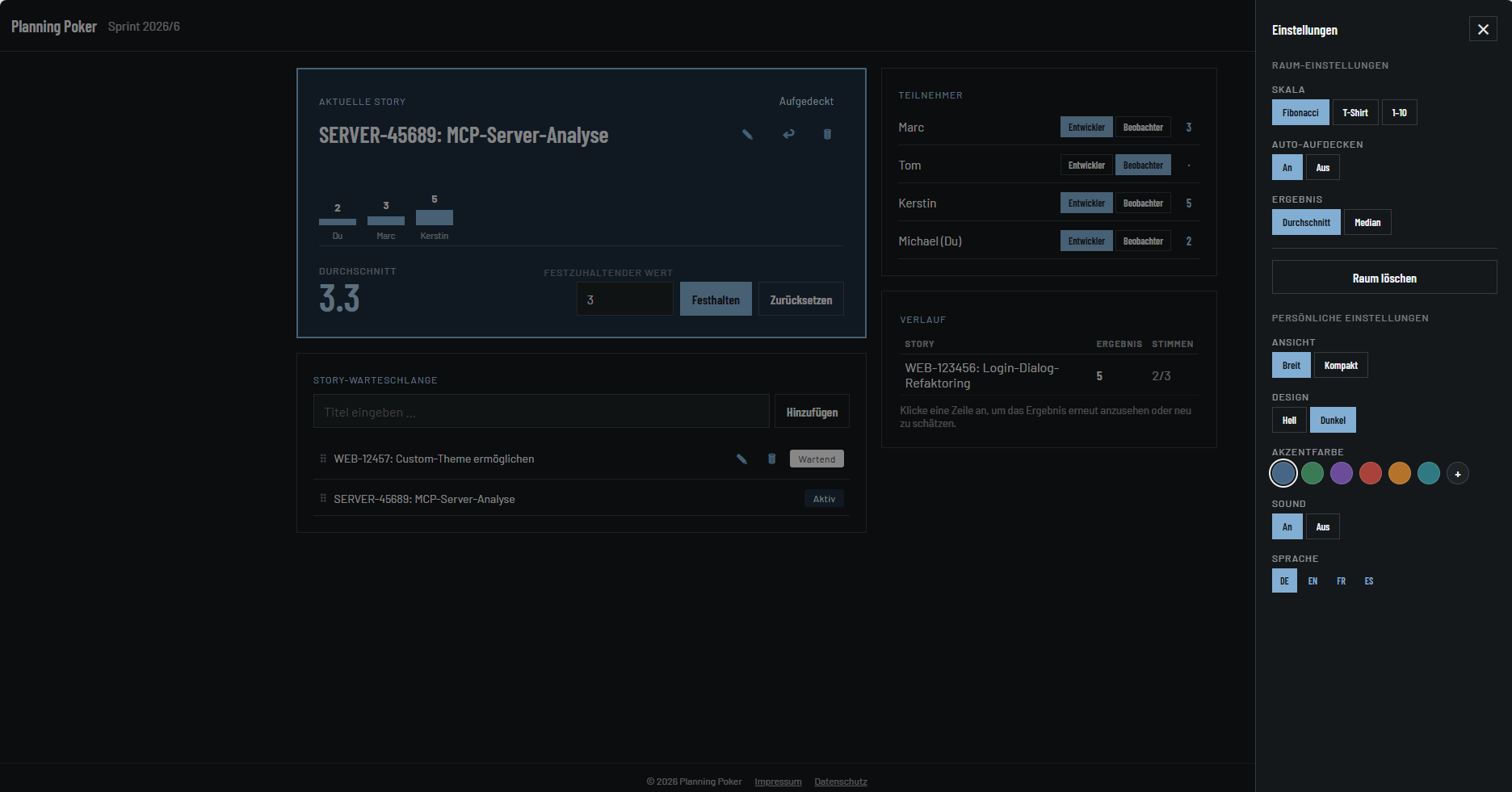Pick the orange accent color
Viewport: 1512px width, 792px height.
[1400, 473]
